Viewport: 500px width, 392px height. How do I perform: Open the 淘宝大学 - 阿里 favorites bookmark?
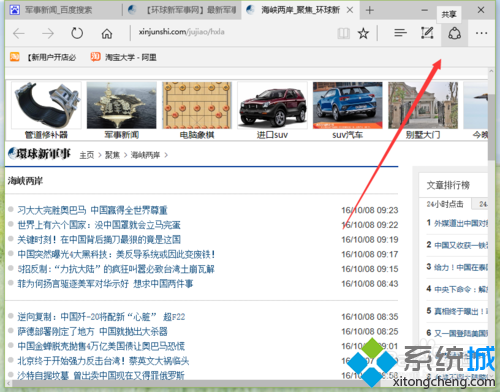[x=123, y=57]
